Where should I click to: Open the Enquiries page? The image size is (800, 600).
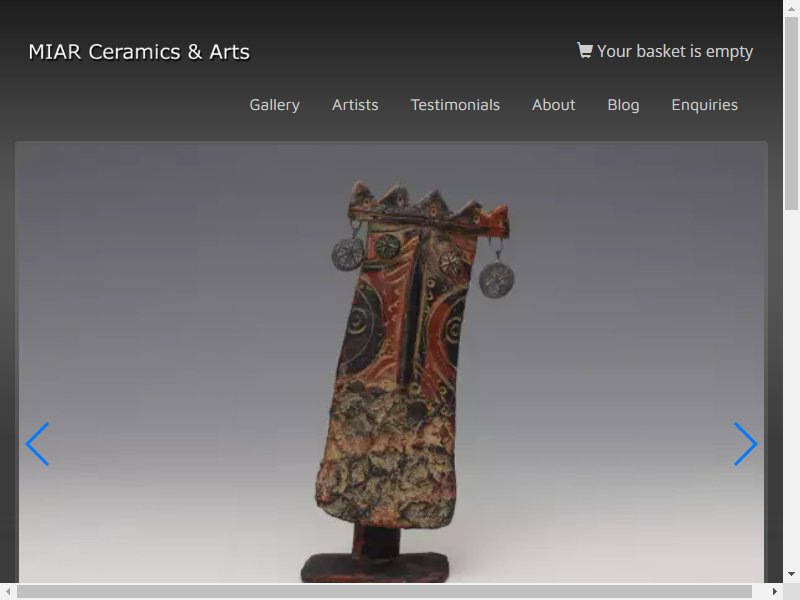click(704, 105)
